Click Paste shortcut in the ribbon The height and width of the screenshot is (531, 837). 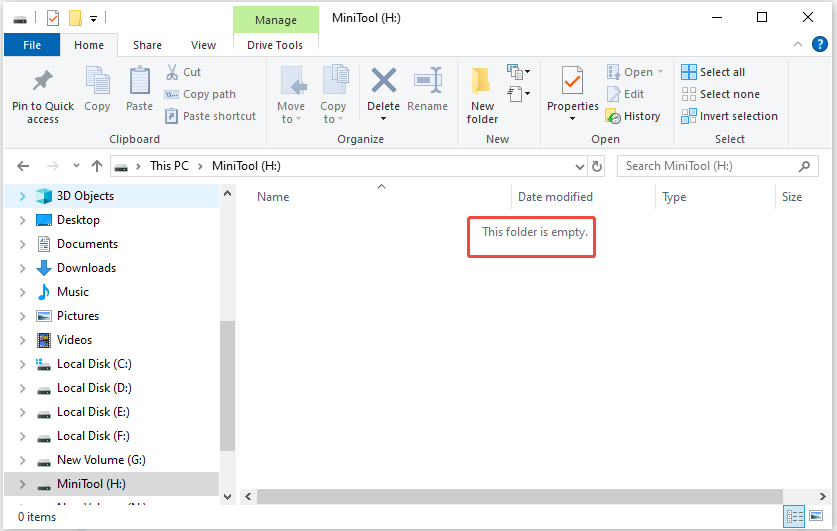pos(211,116)
